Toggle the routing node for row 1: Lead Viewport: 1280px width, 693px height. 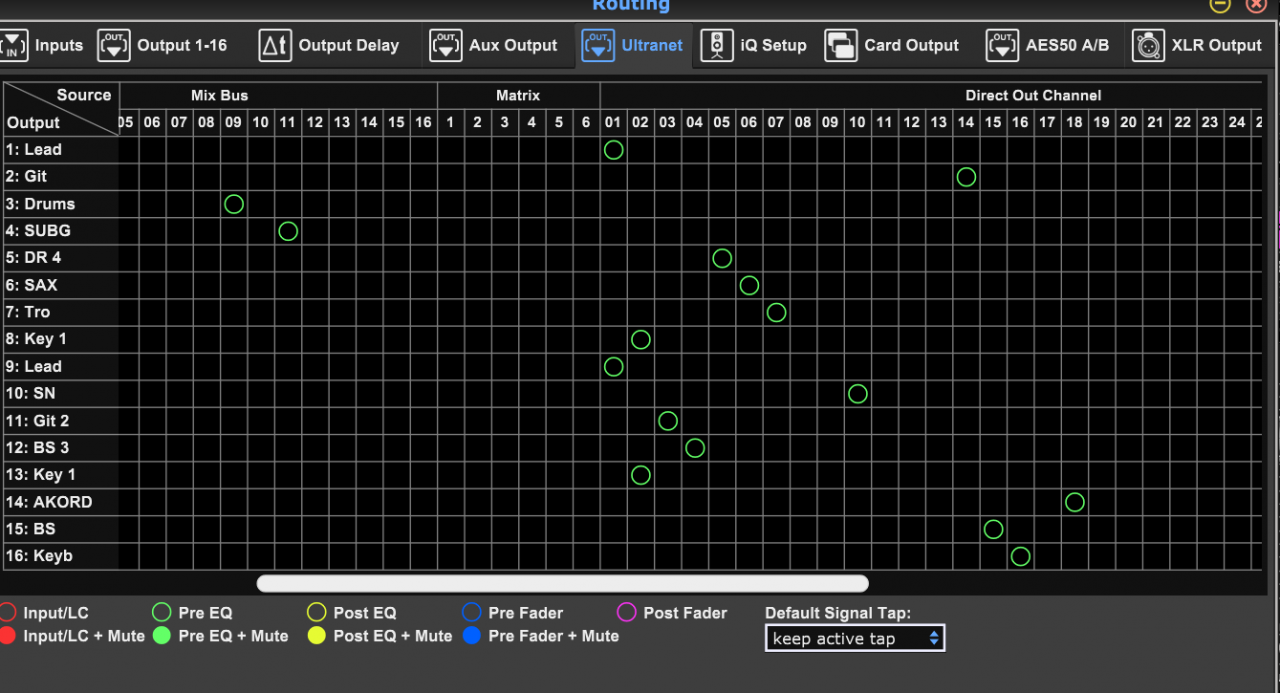coord(614,150)
